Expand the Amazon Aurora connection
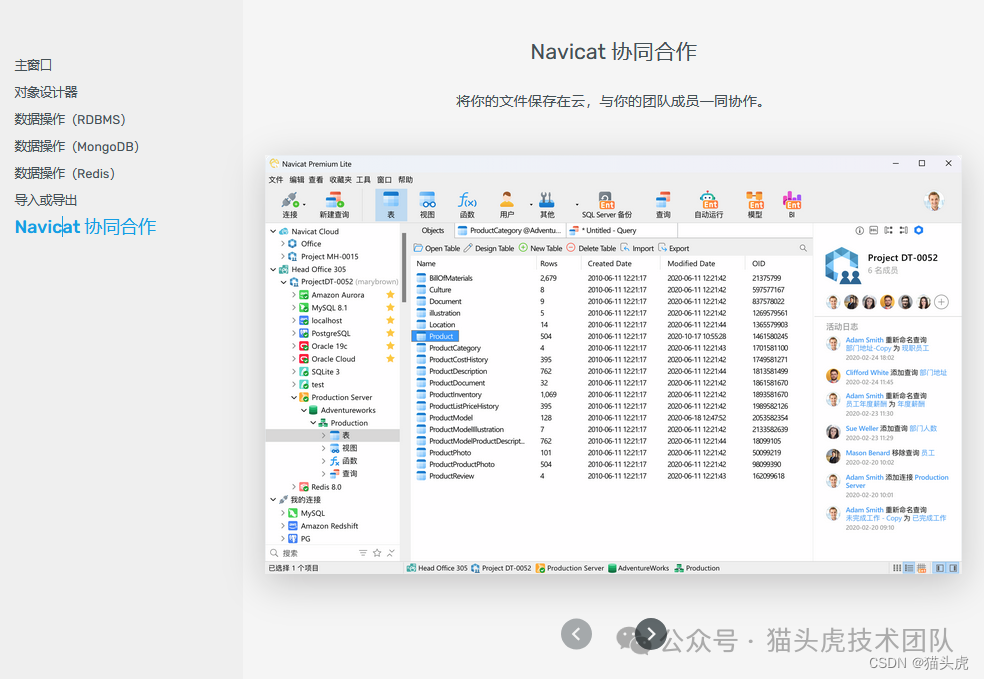The image size is (984, 679). click(293, 294)
